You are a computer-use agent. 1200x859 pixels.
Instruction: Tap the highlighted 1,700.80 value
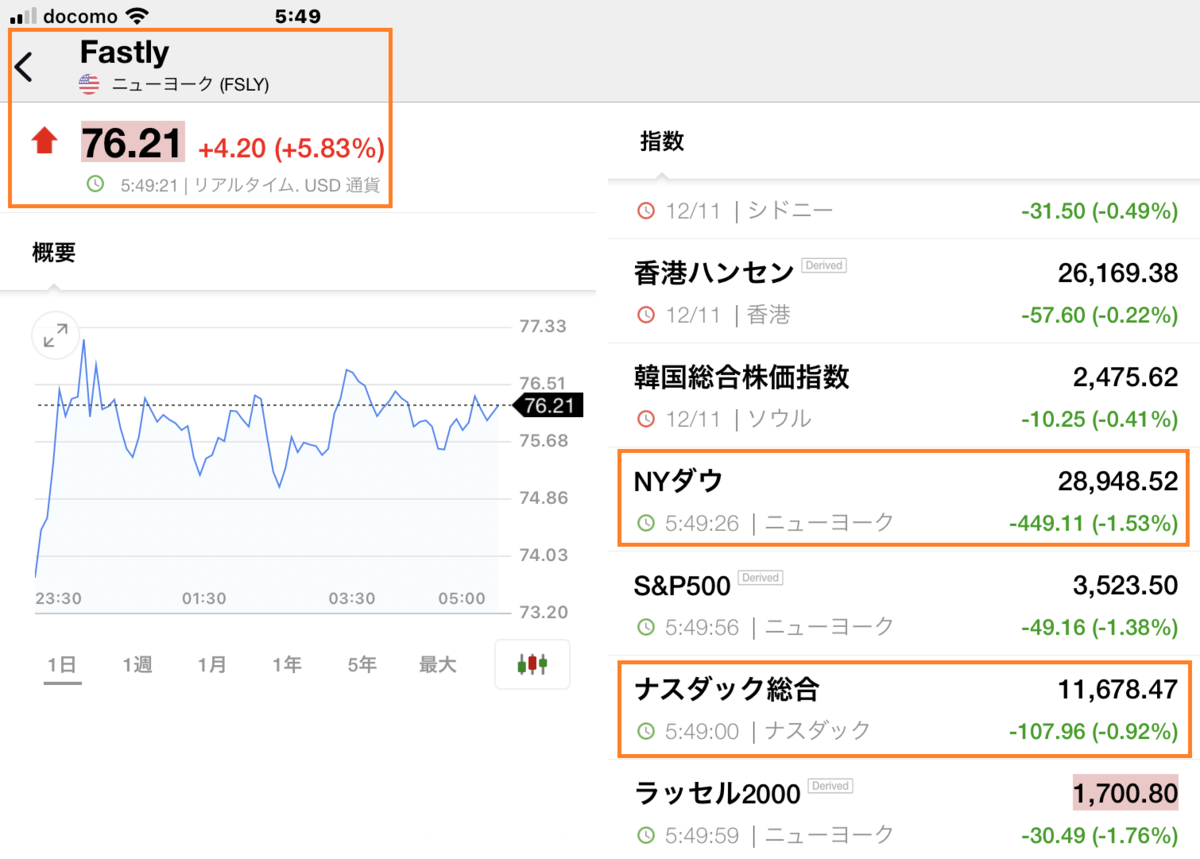(x=1125, y=793)
